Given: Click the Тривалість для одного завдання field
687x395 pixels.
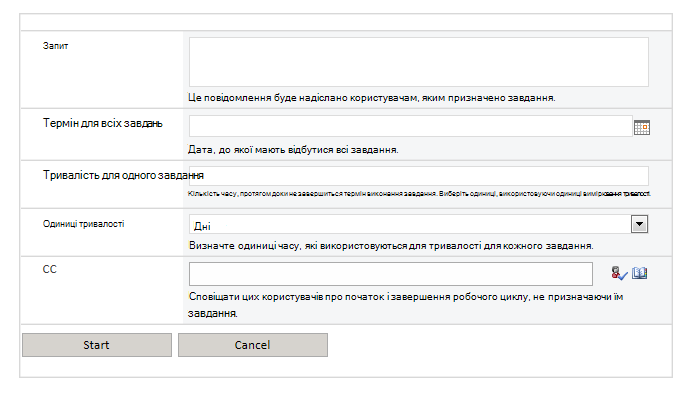Looking at the screenshot, I should point(418,176).
